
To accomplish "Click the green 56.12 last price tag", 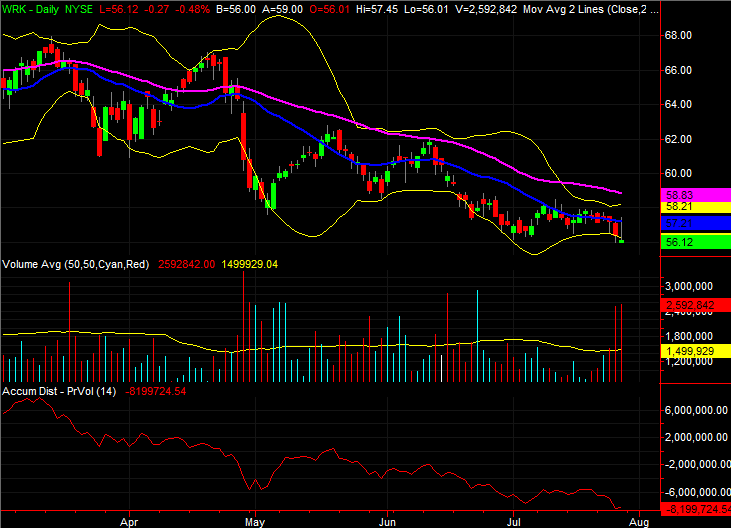I will (x=696, y=241).
